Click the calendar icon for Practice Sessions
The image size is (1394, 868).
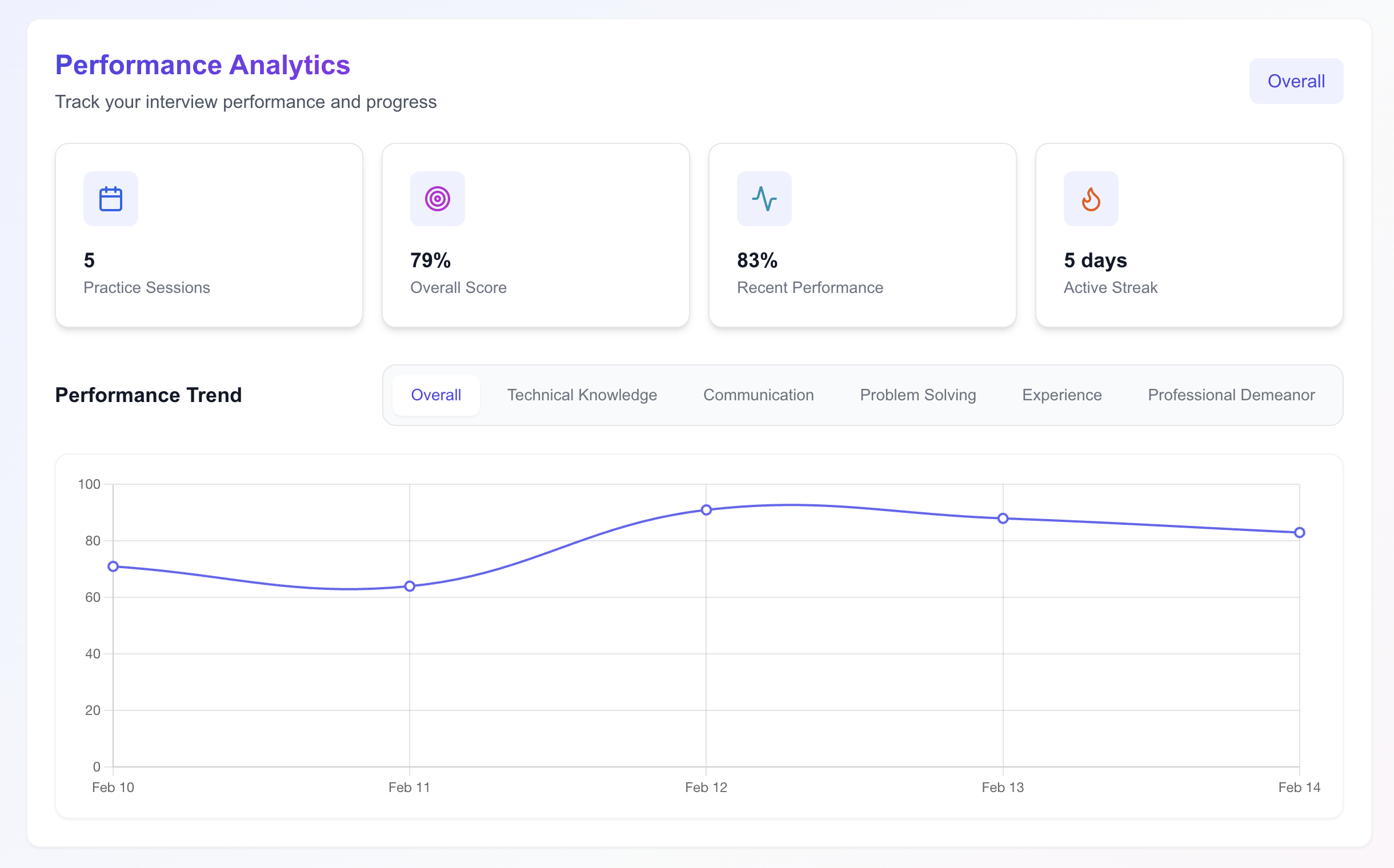[110, 199]
